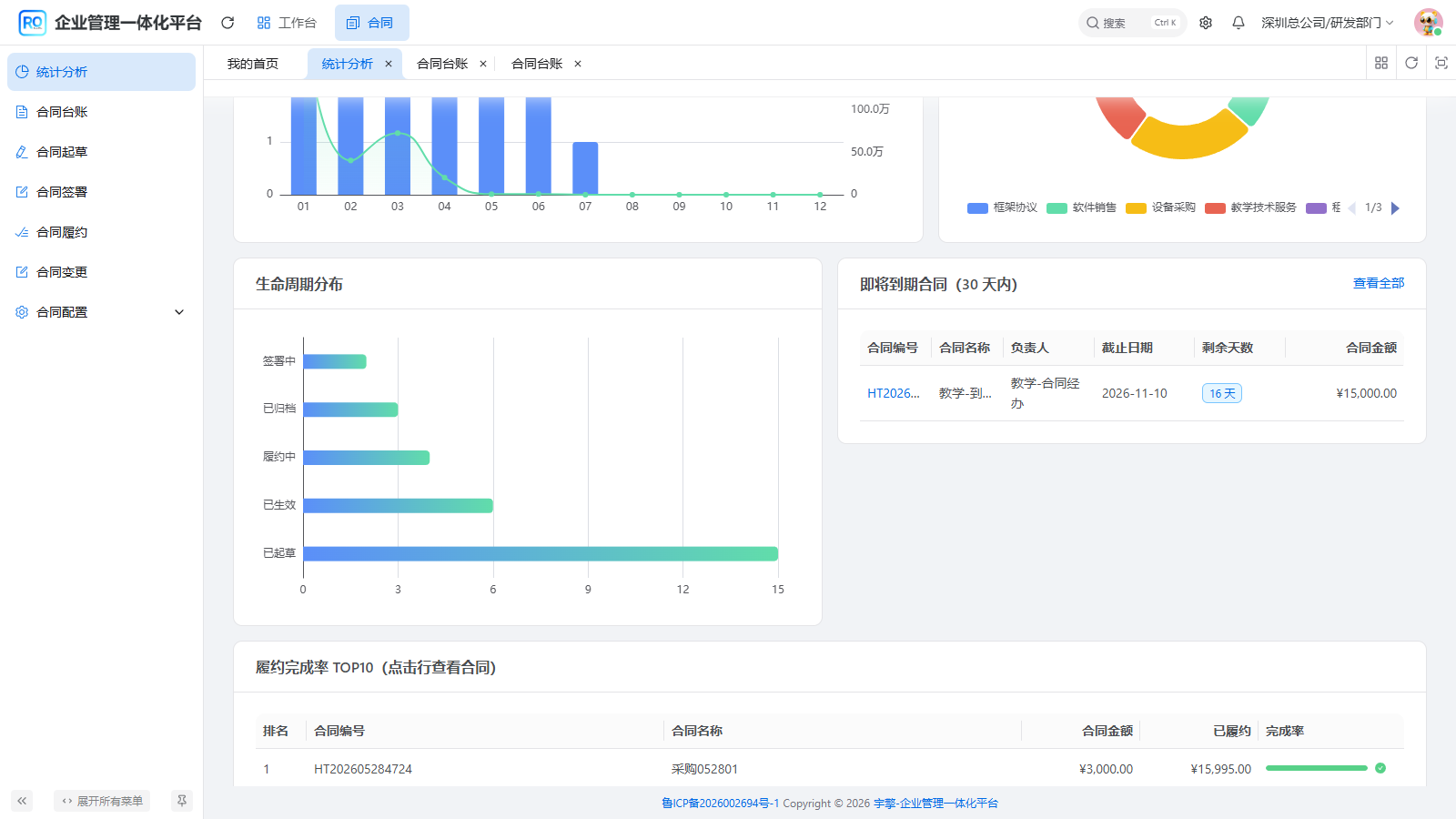The image size is (1456, 819).
Task: Switch to 工作台 top menu
Action: [x=287, y=23]
